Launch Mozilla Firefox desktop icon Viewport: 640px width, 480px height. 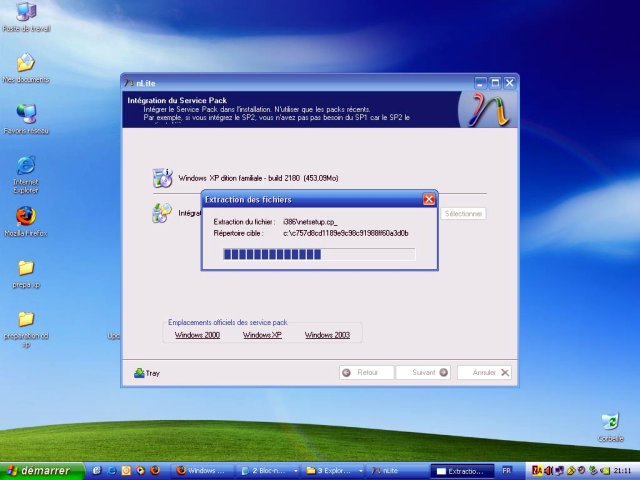(x=26, y=222)
